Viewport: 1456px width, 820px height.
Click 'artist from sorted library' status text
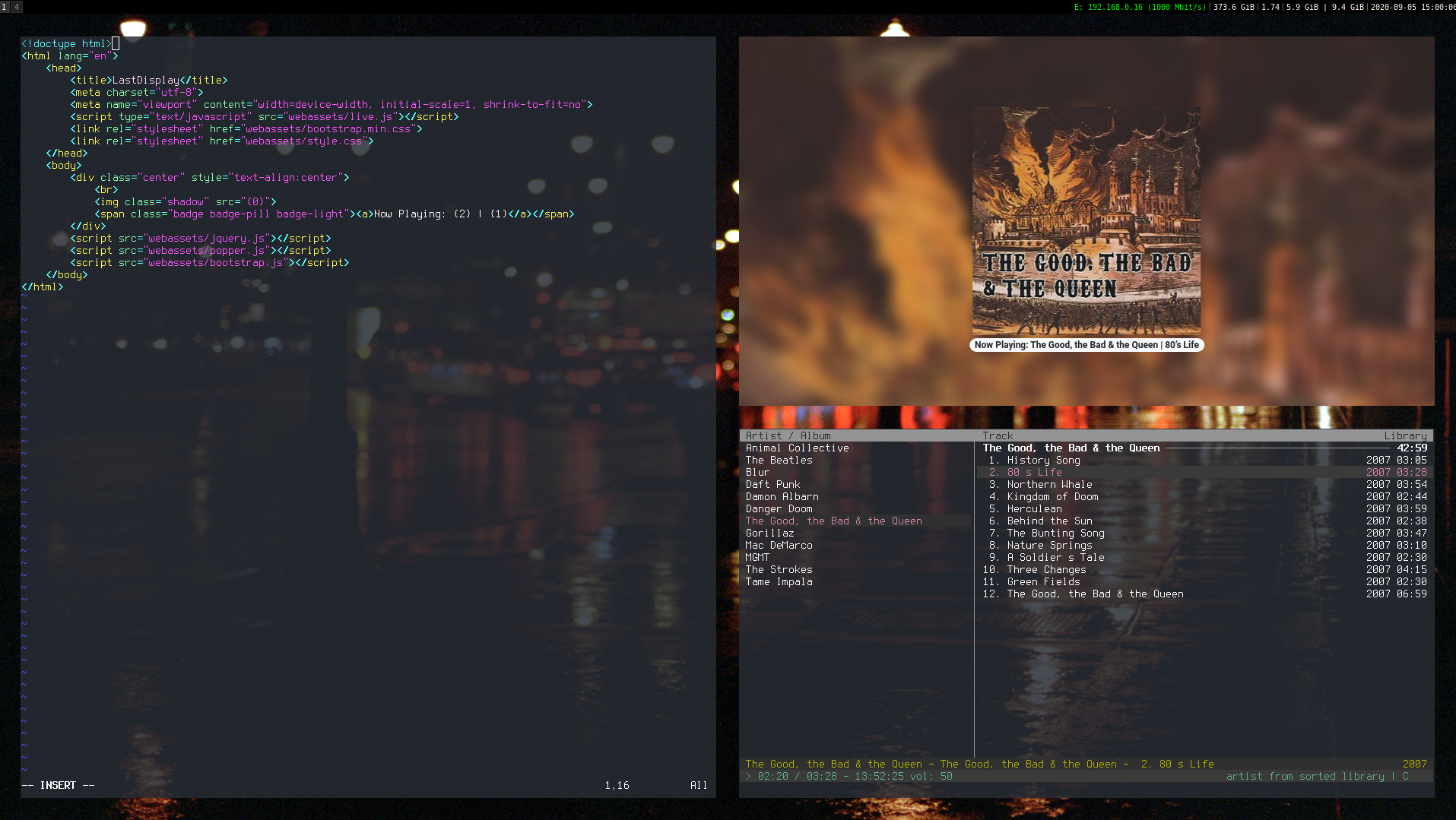pos(1305,777)
